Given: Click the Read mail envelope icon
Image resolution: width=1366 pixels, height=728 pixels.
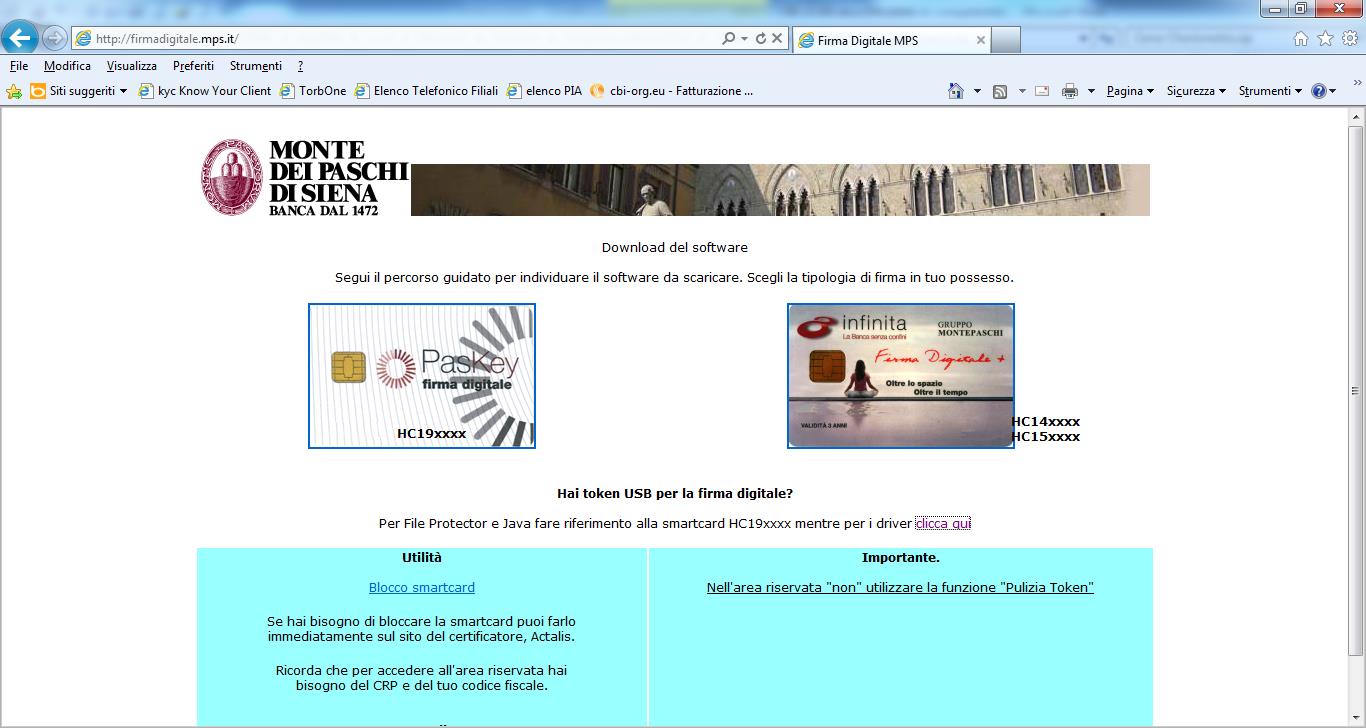Looking at the screenshot, I should 1042,91.
